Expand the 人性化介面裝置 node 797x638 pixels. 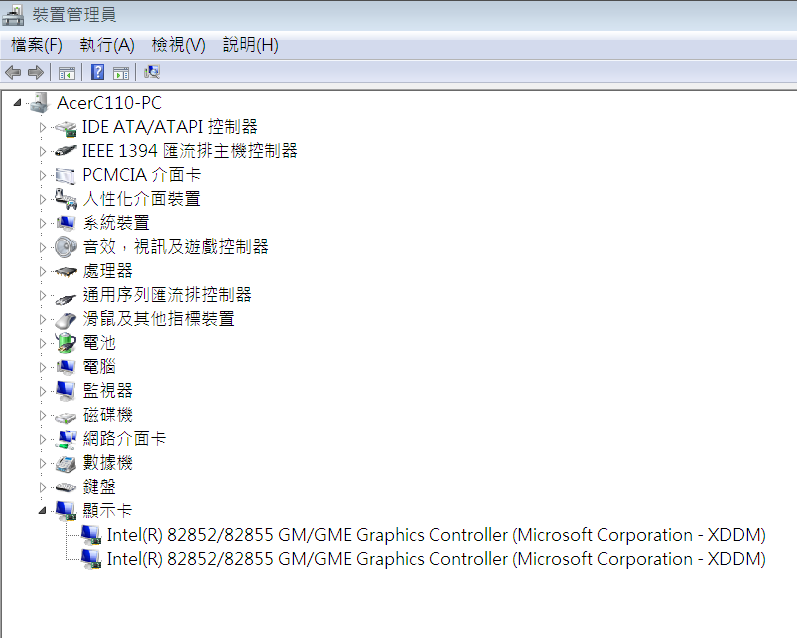click(x=43, y=199)
